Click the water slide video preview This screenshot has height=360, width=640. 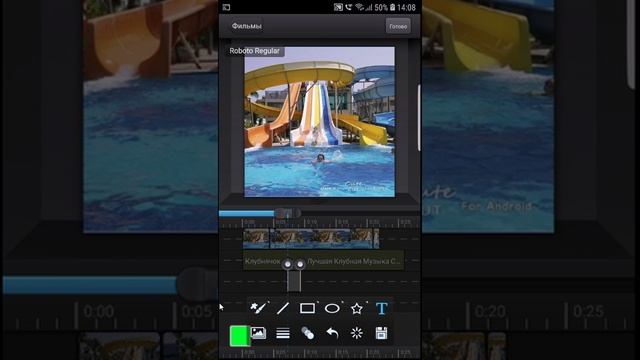(319, 122)
